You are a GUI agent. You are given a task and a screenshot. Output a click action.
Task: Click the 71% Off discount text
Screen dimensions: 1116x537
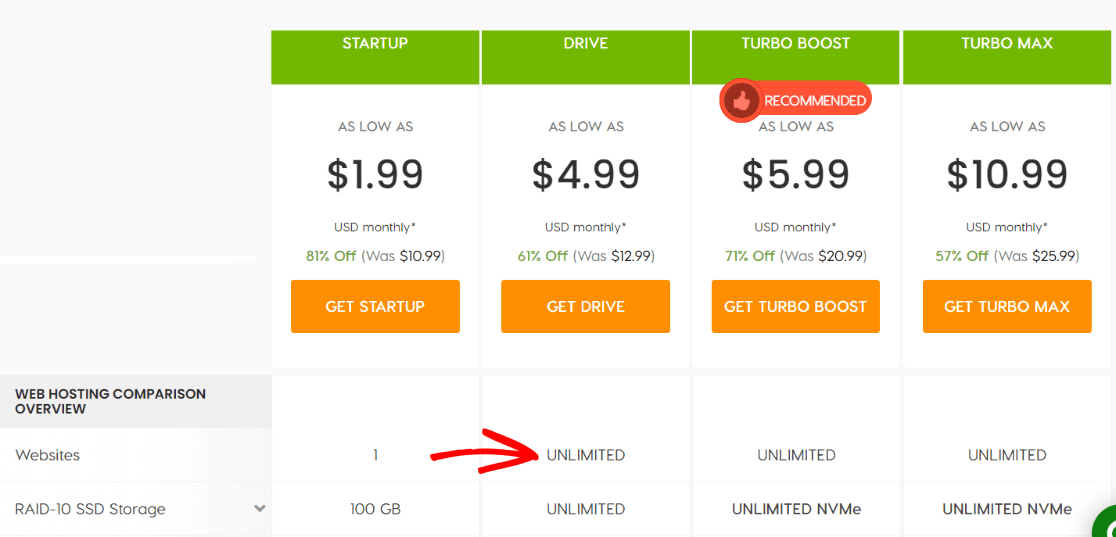point(750,256)
